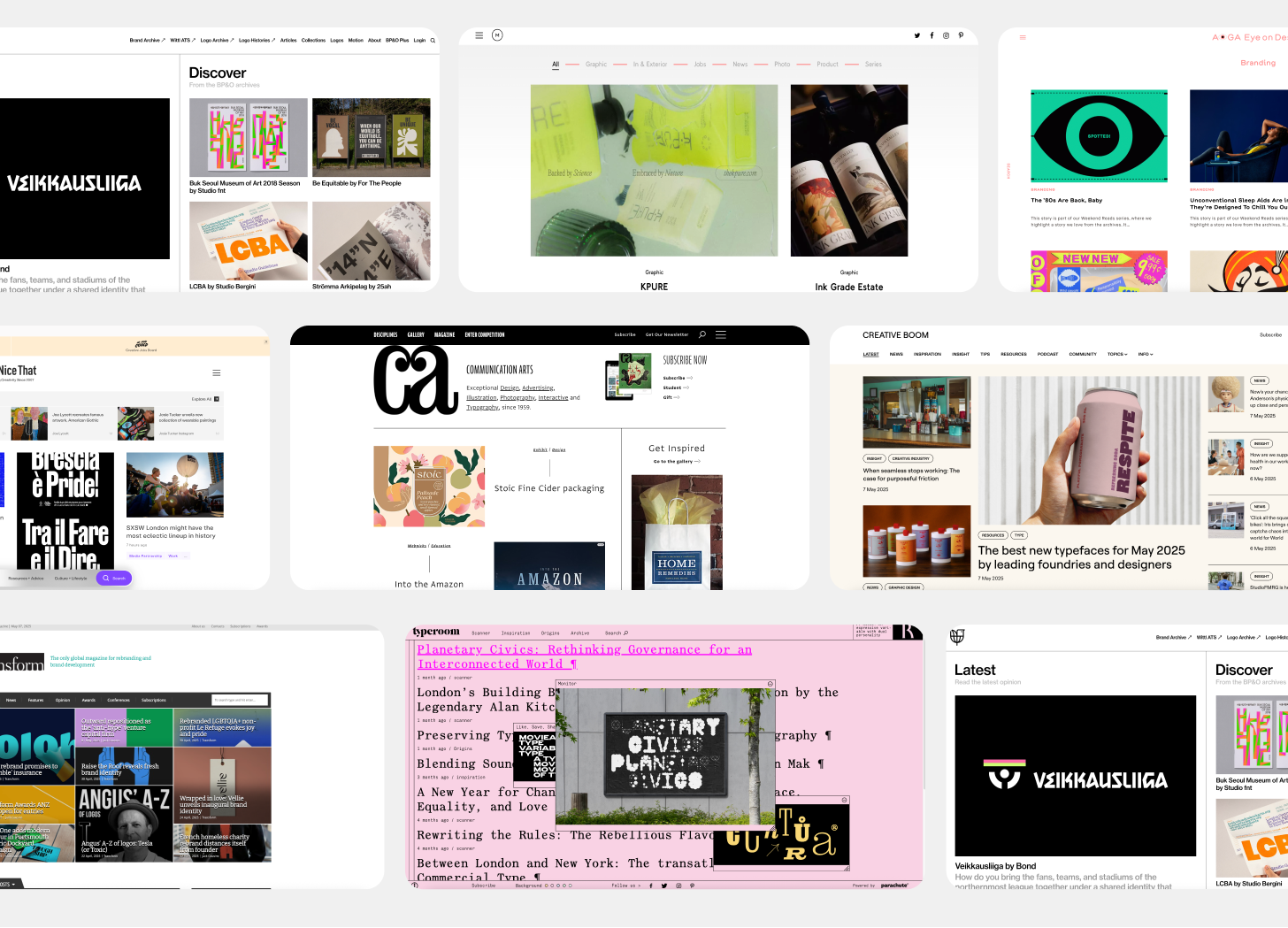
Task: Open the Mindsparkle hamburger menu icon
Action: coord(479,35)
